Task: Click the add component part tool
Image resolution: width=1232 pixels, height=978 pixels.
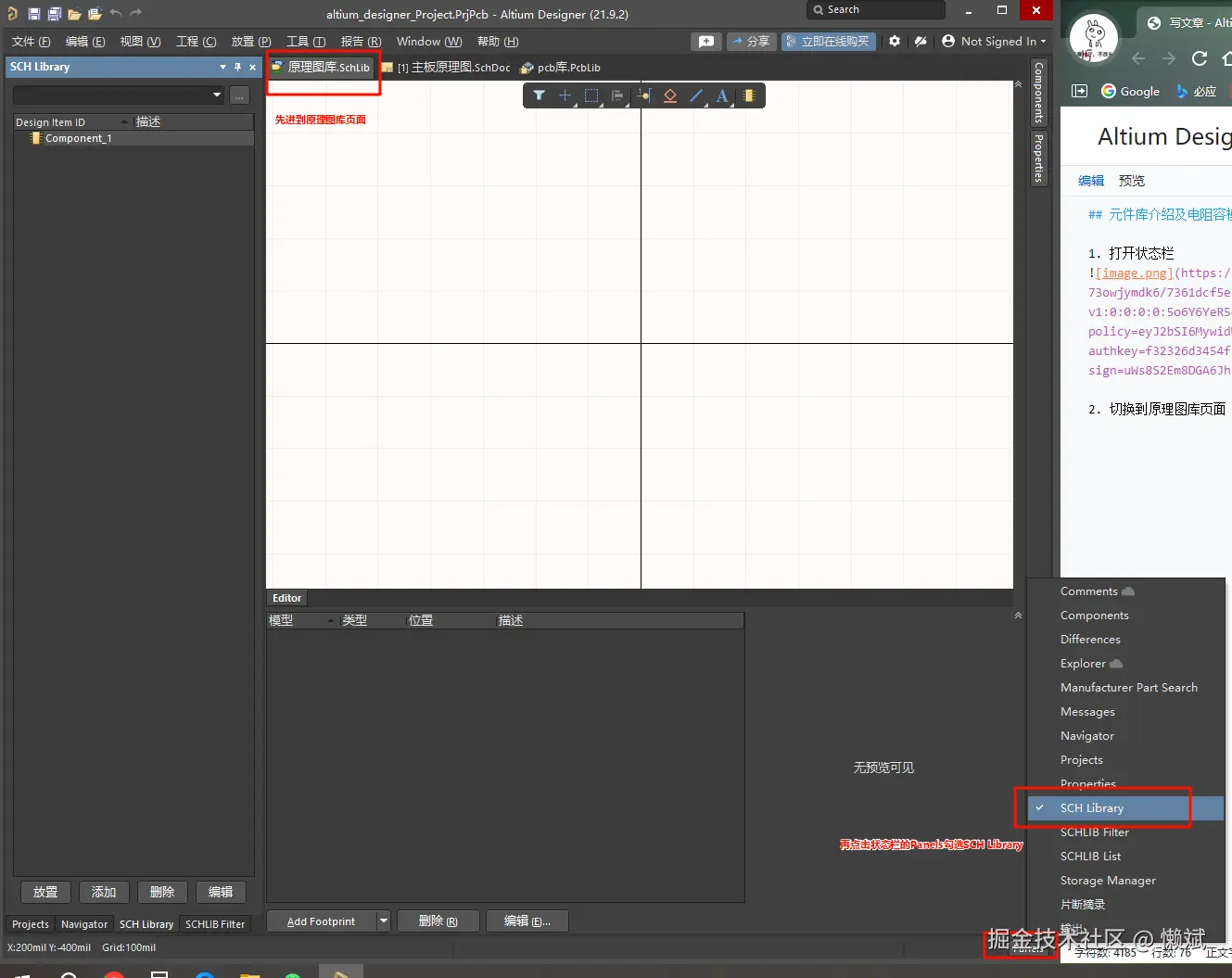Action: [x=749, y=95]
